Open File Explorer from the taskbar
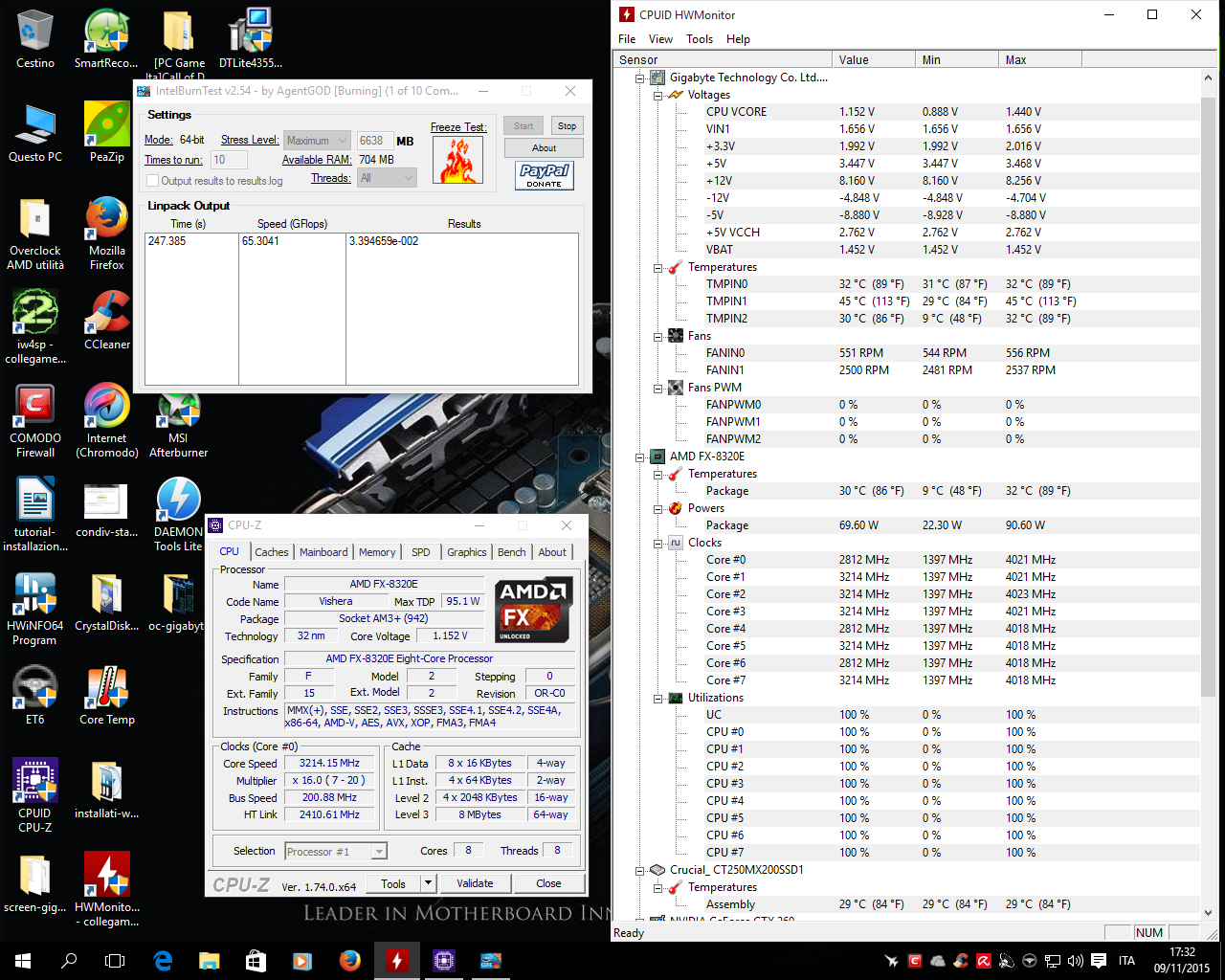The height and width of the screenshot is (980, 1225). click(x=209, y=961)
